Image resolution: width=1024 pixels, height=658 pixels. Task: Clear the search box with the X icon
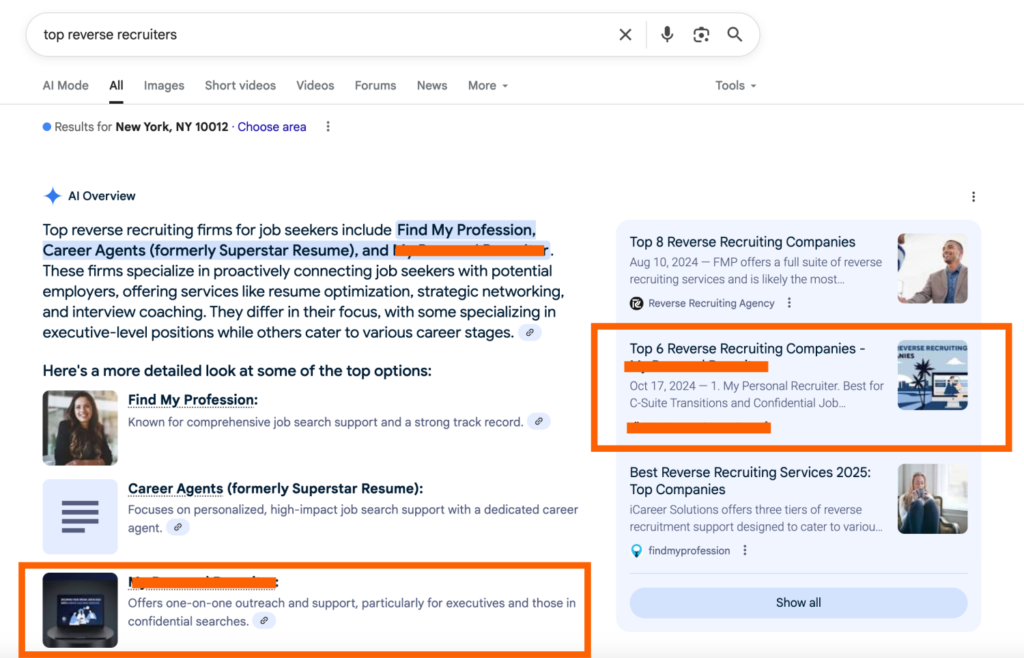tap(625, 35)
